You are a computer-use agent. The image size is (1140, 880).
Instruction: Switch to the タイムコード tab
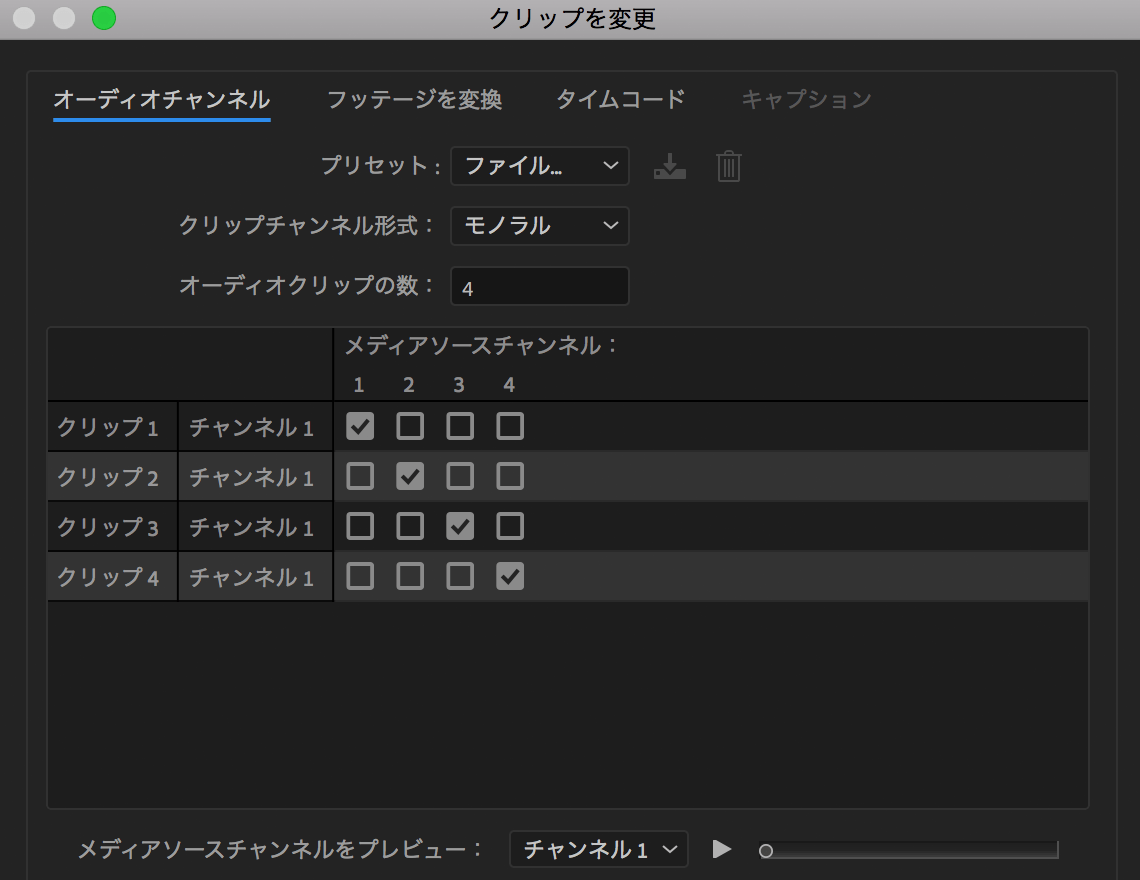(620, 100)
